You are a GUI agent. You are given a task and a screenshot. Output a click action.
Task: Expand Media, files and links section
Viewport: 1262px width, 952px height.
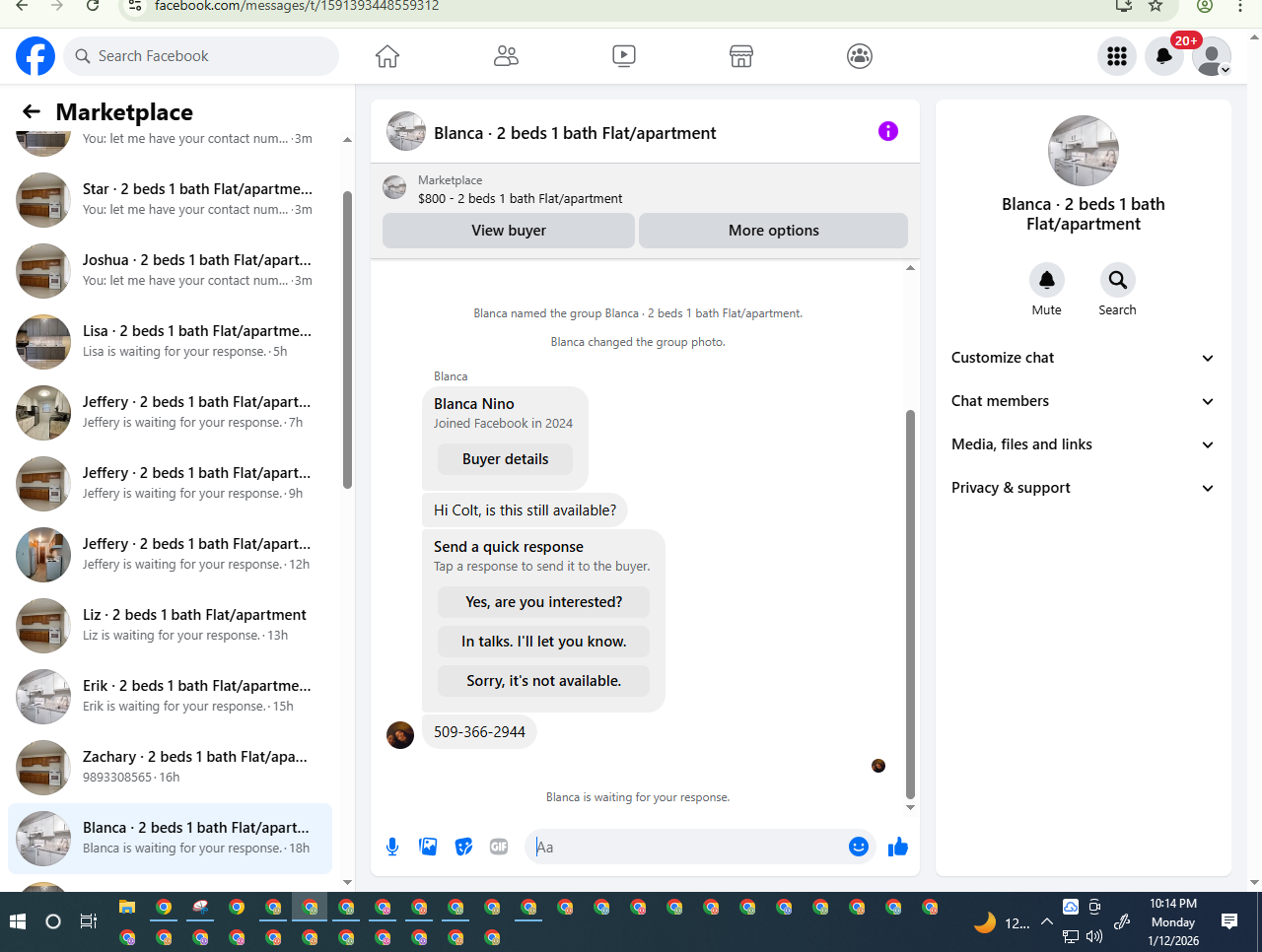1083,444
